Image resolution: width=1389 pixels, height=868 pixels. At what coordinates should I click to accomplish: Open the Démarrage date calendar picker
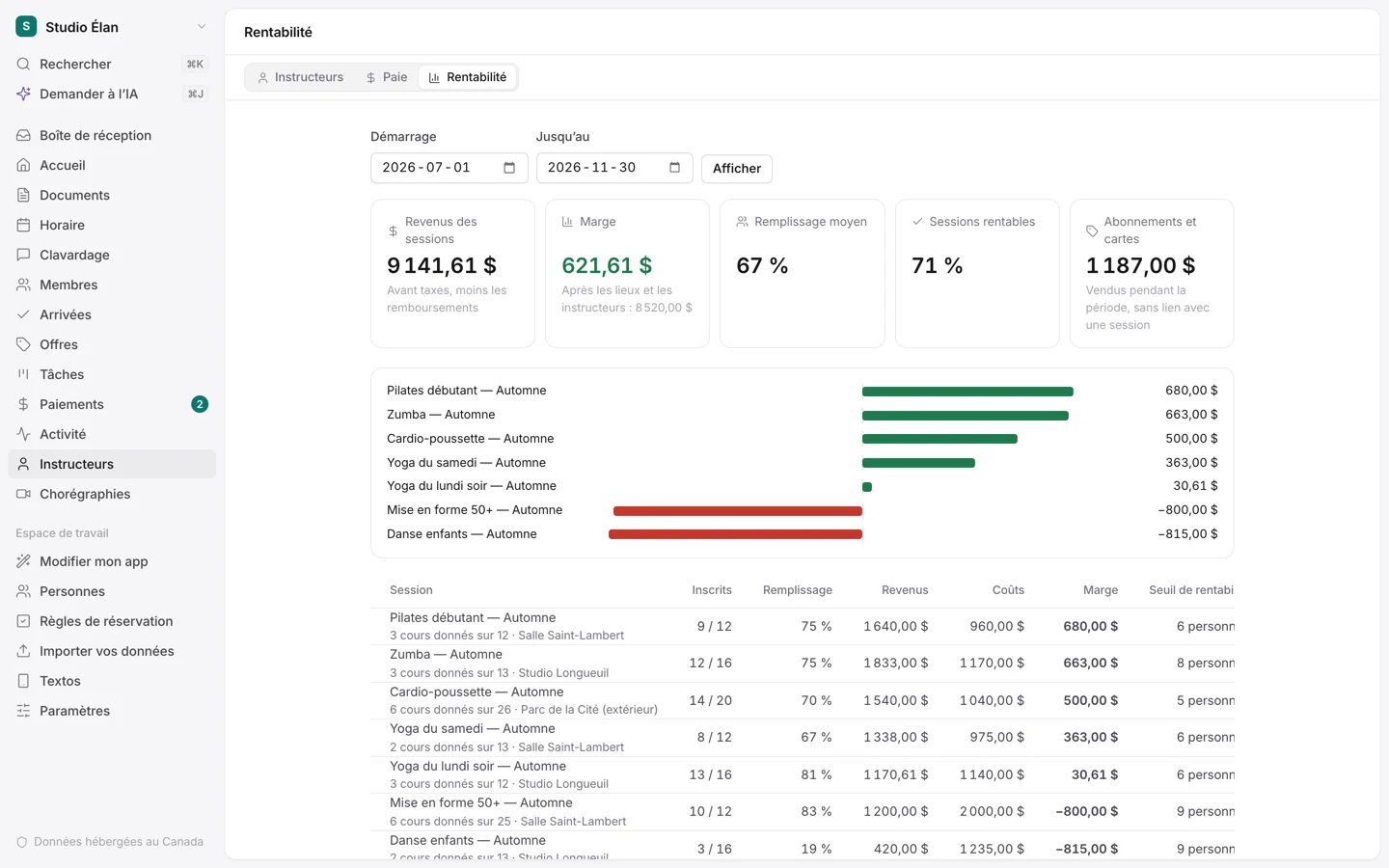tap(509, 168)
